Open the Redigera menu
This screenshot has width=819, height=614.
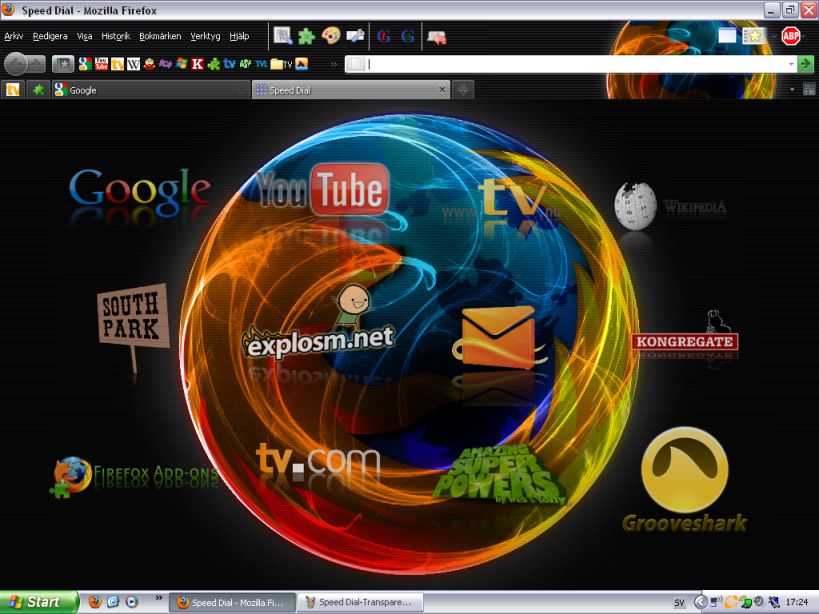[x=50, y=36]
